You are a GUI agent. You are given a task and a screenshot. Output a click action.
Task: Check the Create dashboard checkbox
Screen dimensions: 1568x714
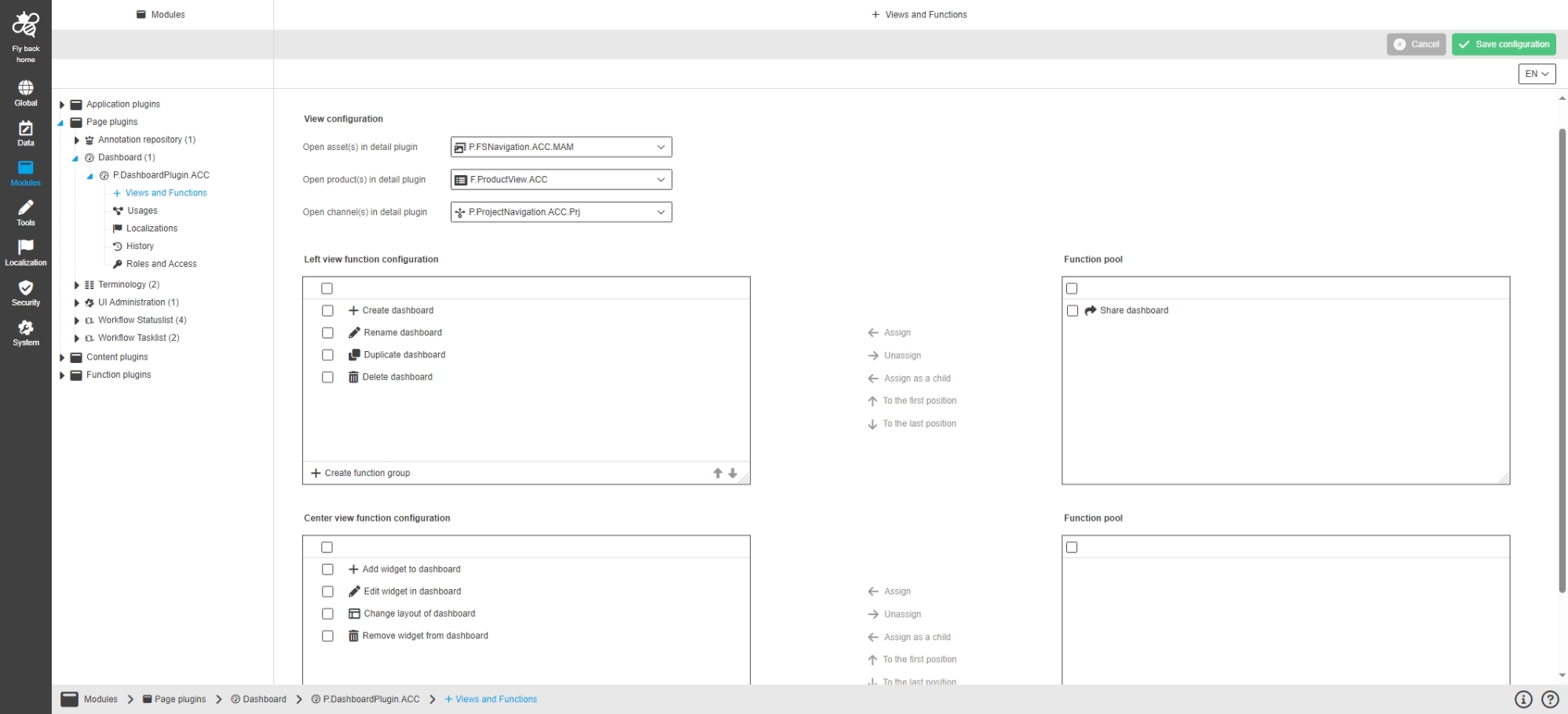click(x=327, y=310)
